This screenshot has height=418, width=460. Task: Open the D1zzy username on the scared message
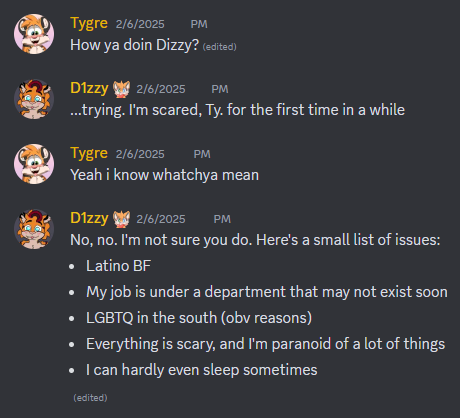tap(89, 88)
